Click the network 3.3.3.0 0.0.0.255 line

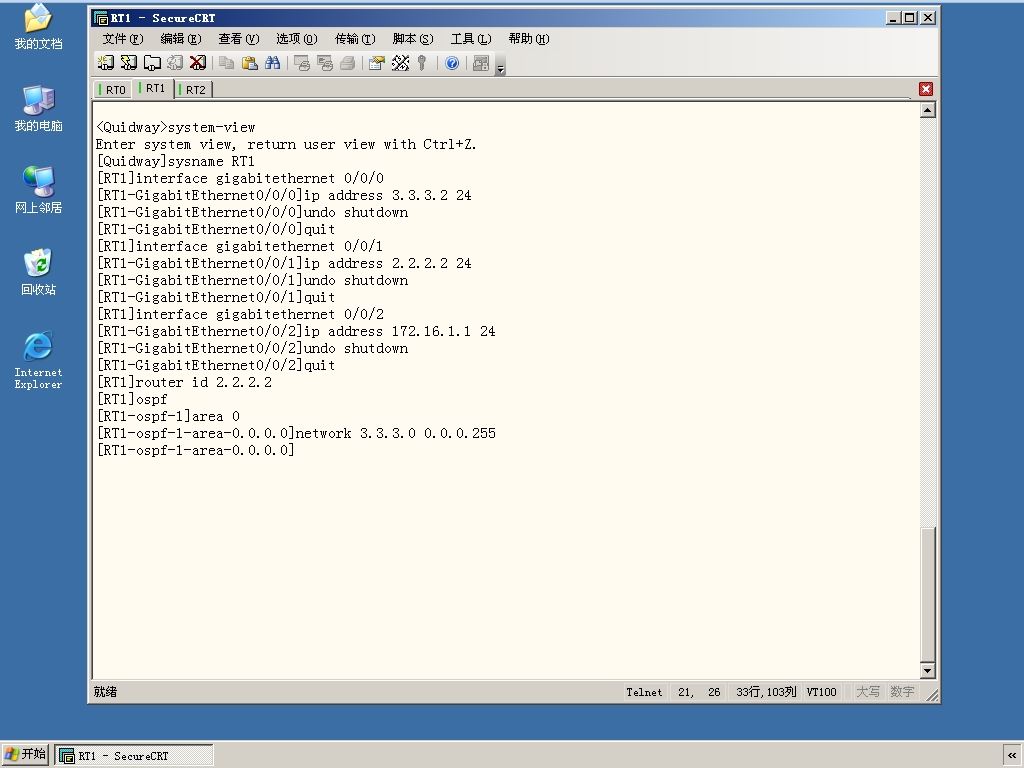296,433
